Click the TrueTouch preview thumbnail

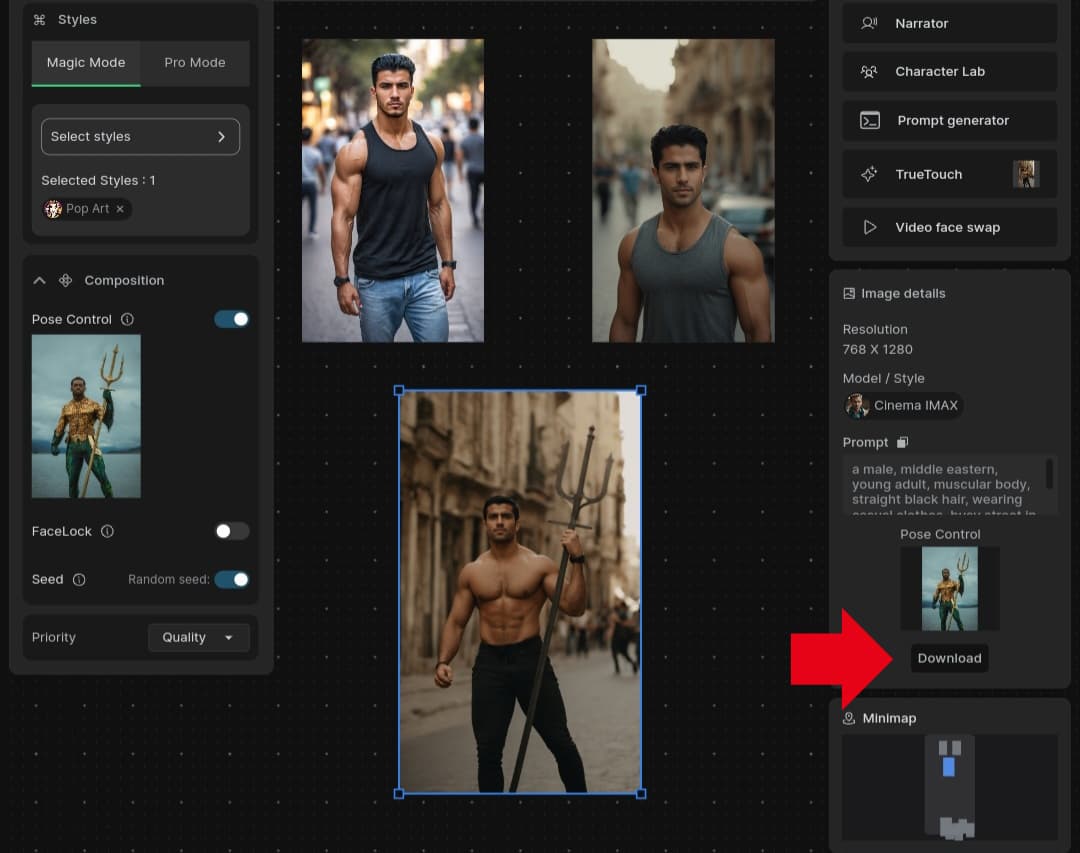pos(1026,174)
